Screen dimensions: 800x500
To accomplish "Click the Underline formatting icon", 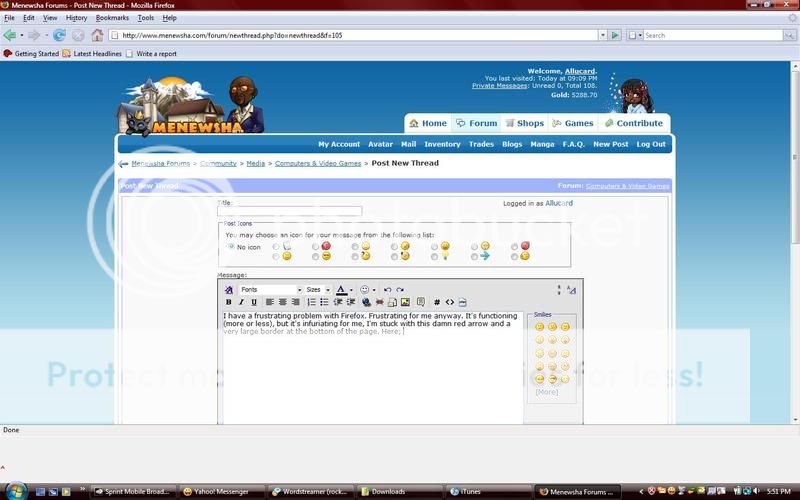I will (253, 302).
